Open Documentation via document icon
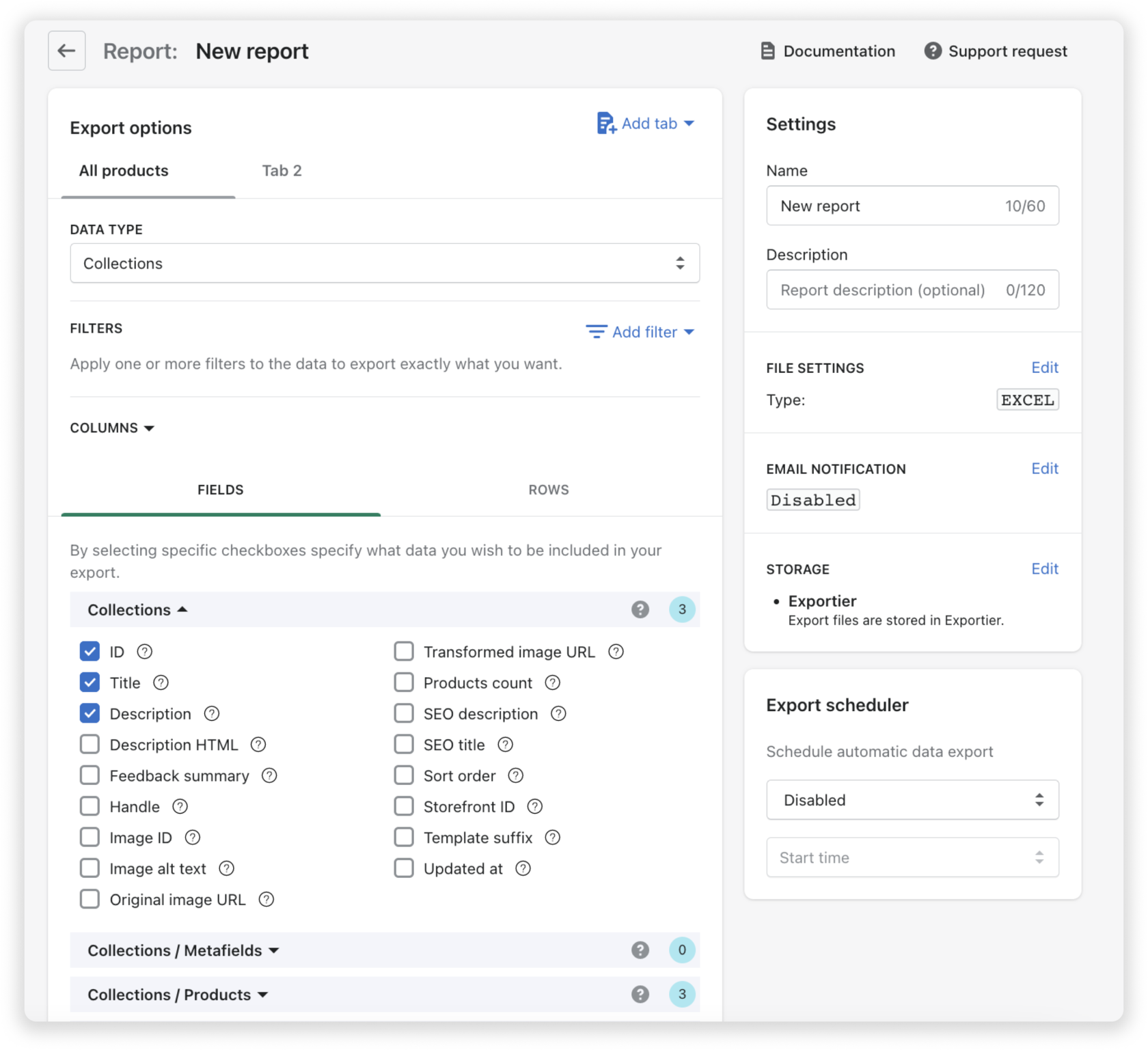 pyautogui.click(x=767, y=51)
